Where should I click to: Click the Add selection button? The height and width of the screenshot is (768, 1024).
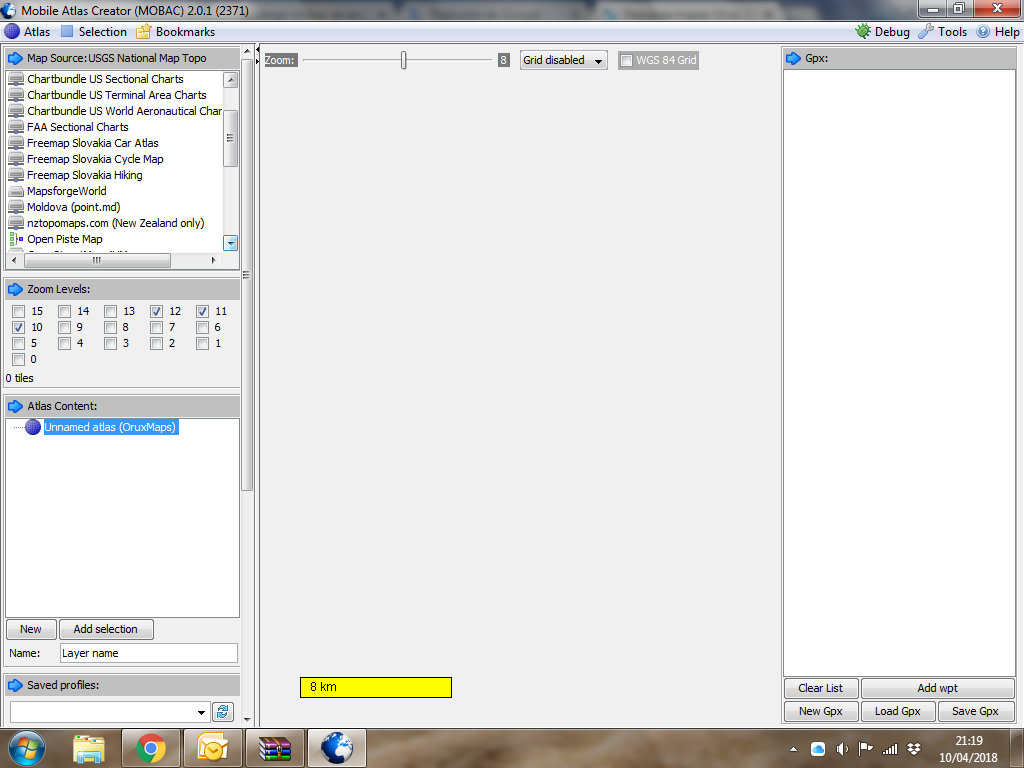click(106, 630)
